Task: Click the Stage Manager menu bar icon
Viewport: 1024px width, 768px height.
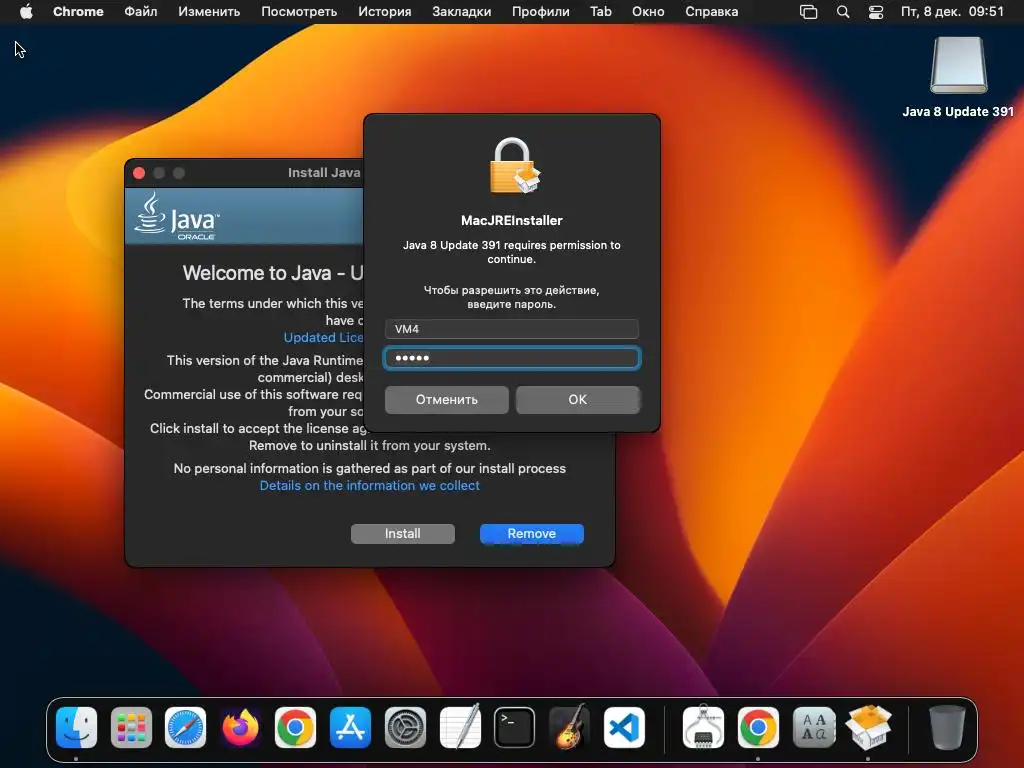Action: 808,12
